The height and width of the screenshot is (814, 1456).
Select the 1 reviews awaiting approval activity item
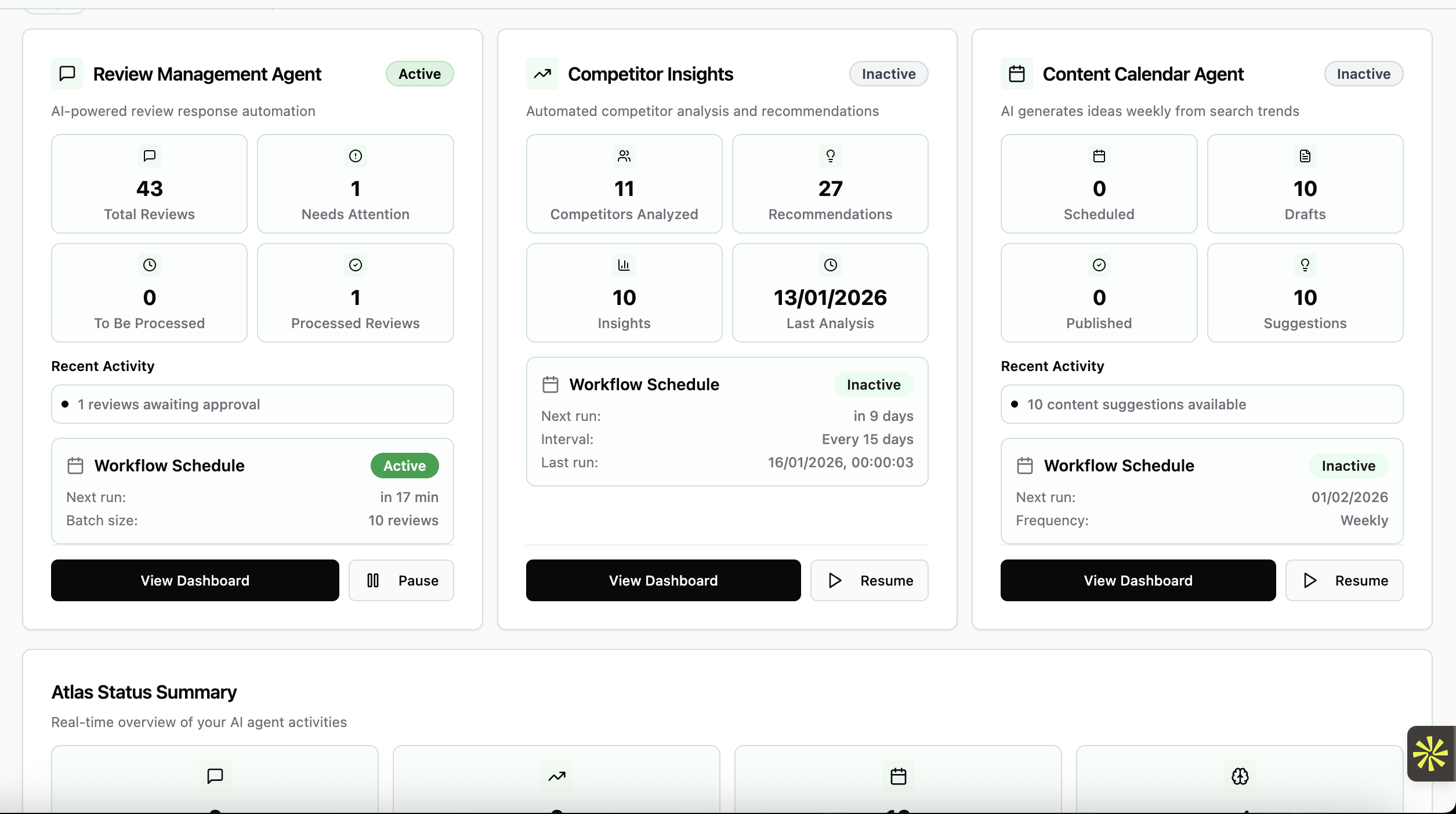[x=252, y=404]
